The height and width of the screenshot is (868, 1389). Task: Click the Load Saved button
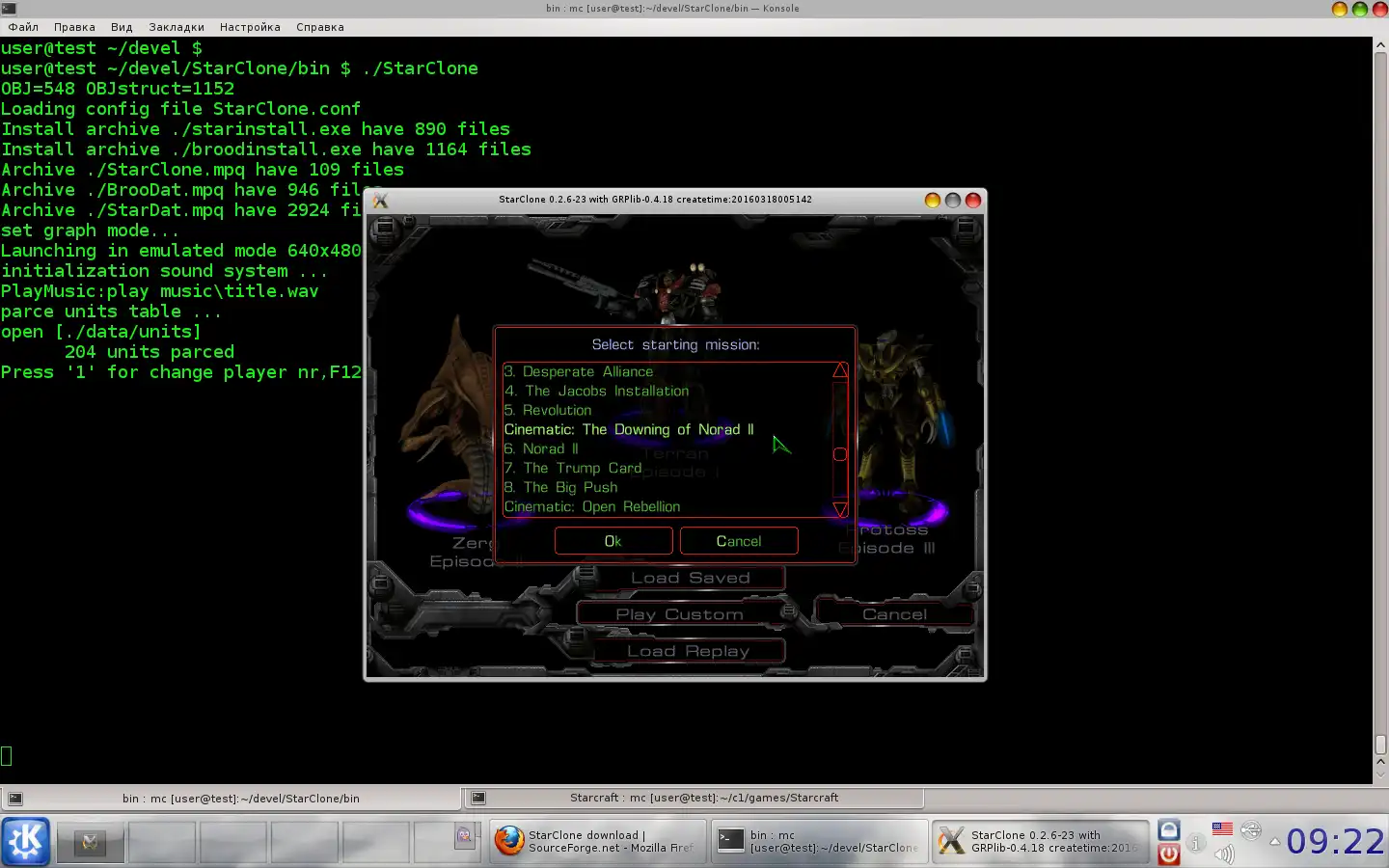(690, 578)
